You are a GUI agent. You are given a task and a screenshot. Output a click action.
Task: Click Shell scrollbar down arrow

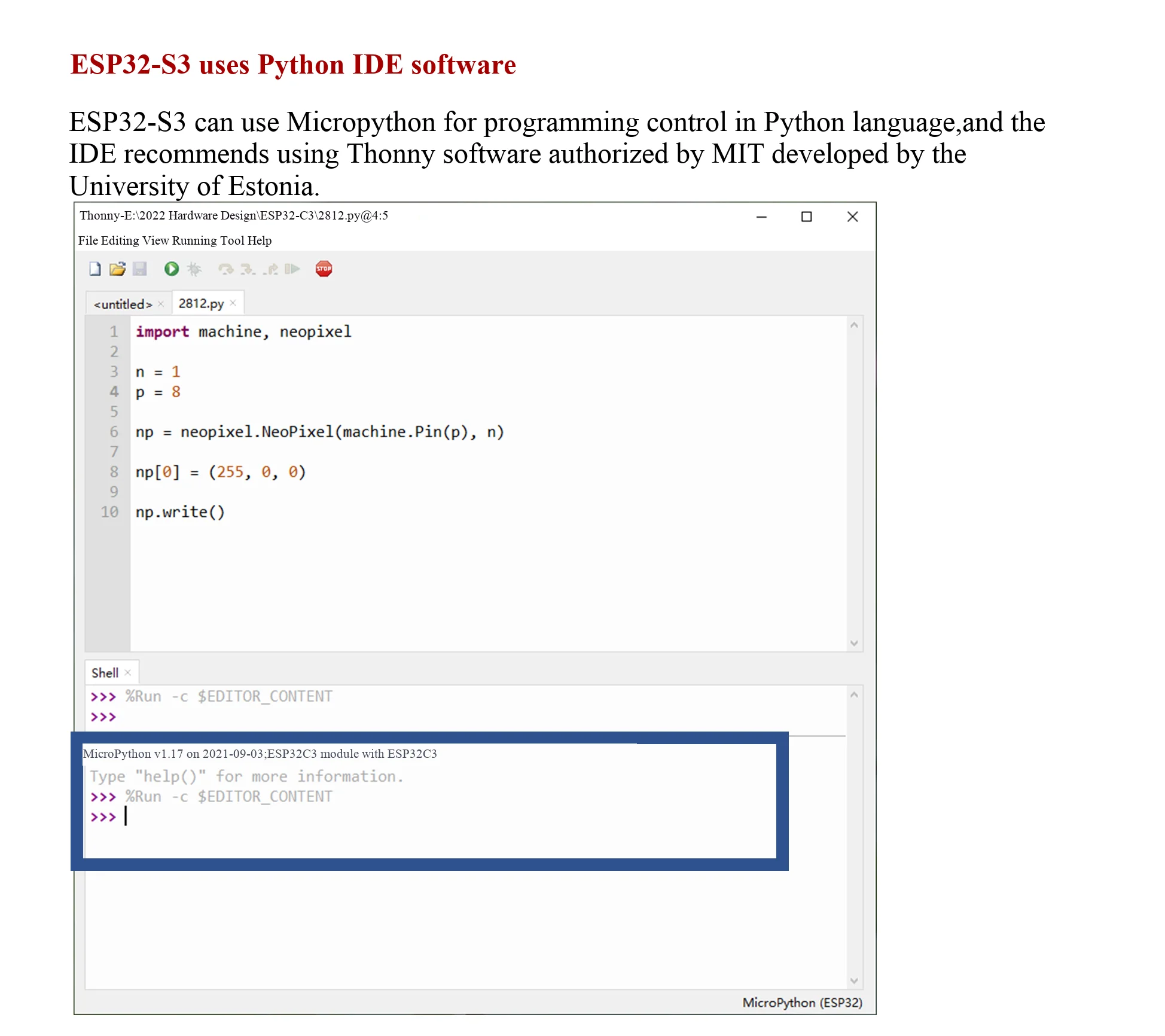click(x=855, y=981)
